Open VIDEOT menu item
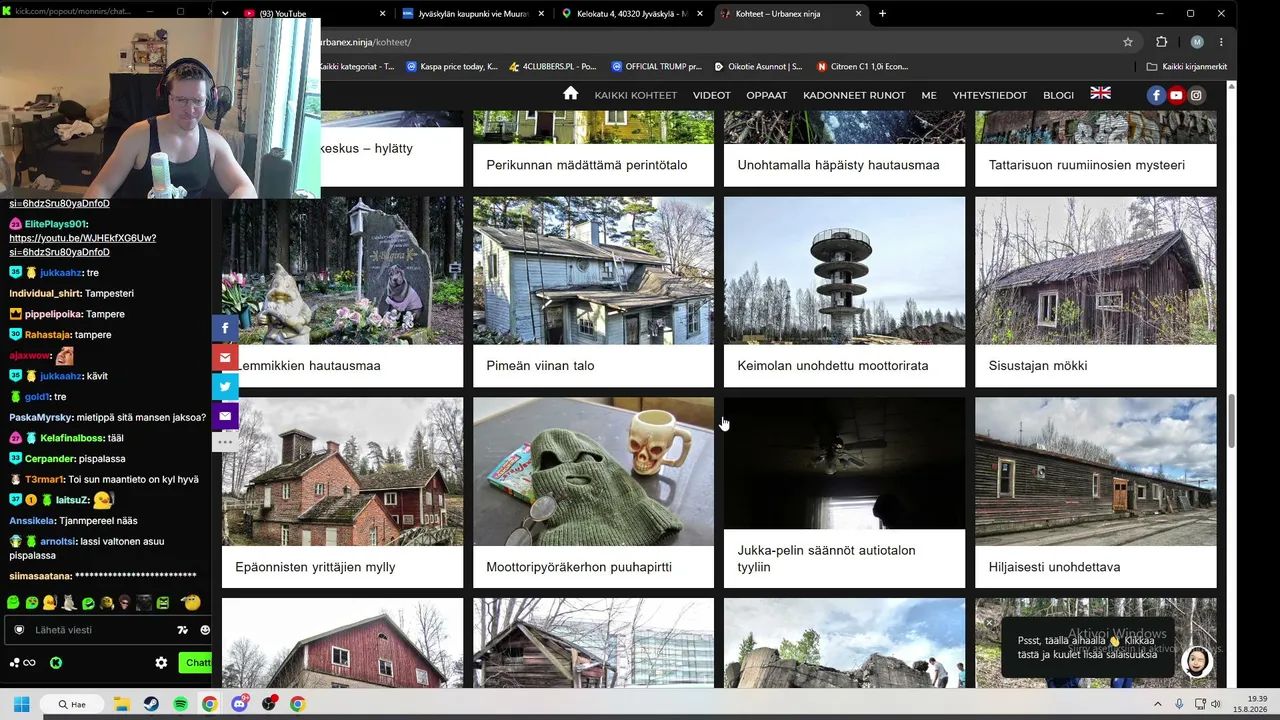Image resolution: width=1280 pixels, height=720 pixels. pyautogui.click(x=712, y=95)
